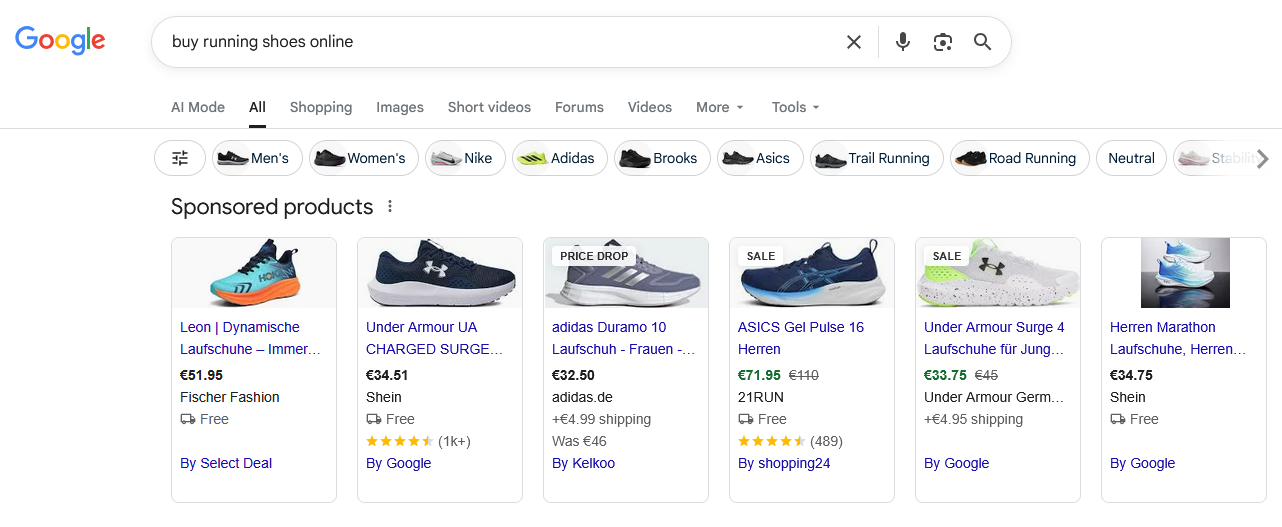Select the Asics filter chip

760,158
